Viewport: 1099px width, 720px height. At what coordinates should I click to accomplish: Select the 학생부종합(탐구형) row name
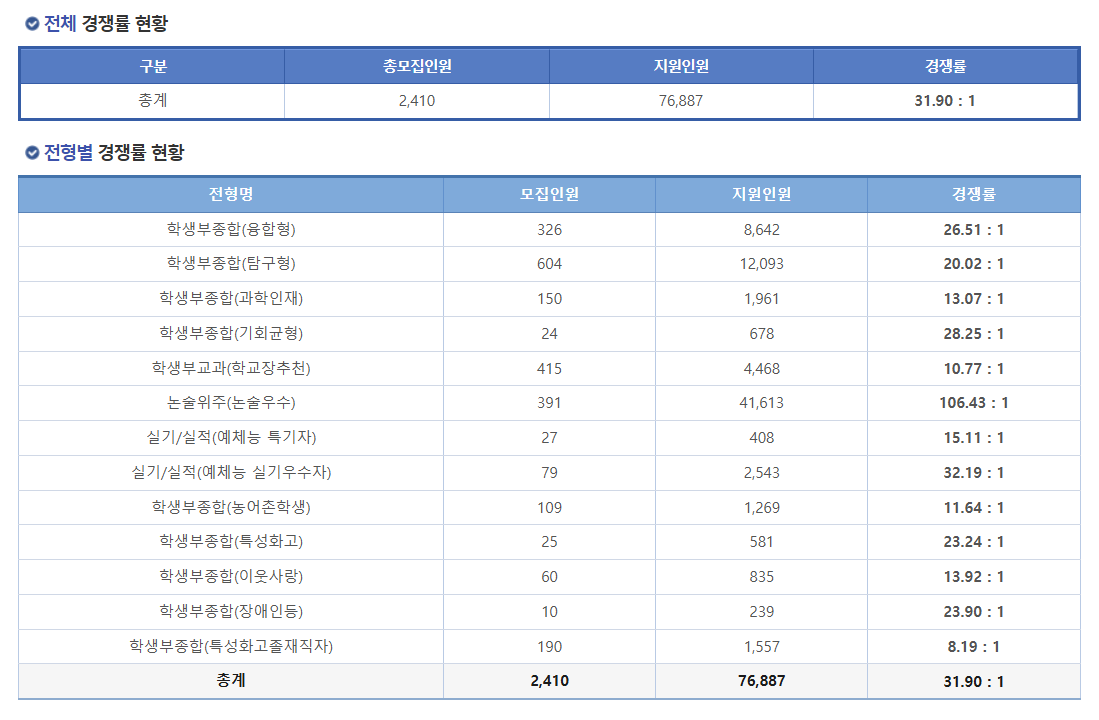[231, 264]
